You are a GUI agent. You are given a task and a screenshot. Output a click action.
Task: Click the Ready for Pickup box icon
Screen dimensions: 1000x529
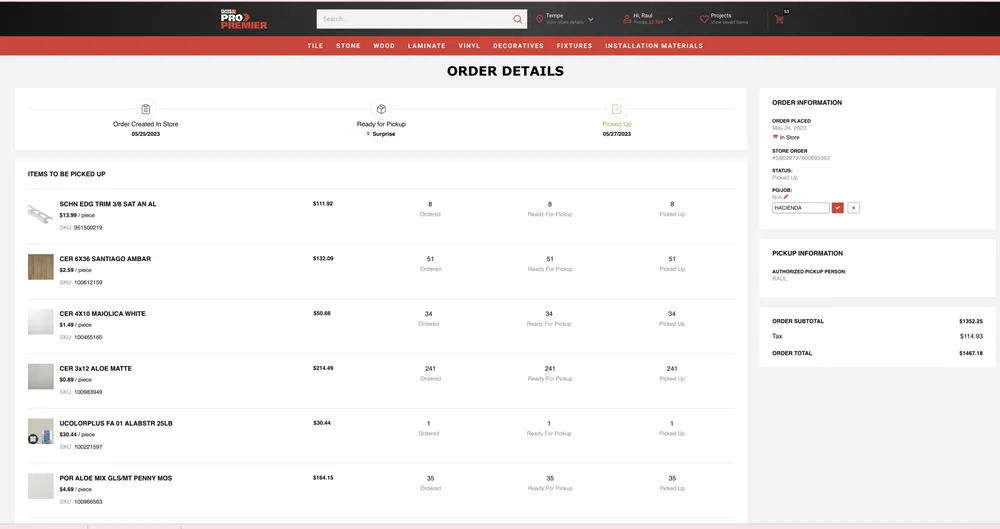click(381, 109)
